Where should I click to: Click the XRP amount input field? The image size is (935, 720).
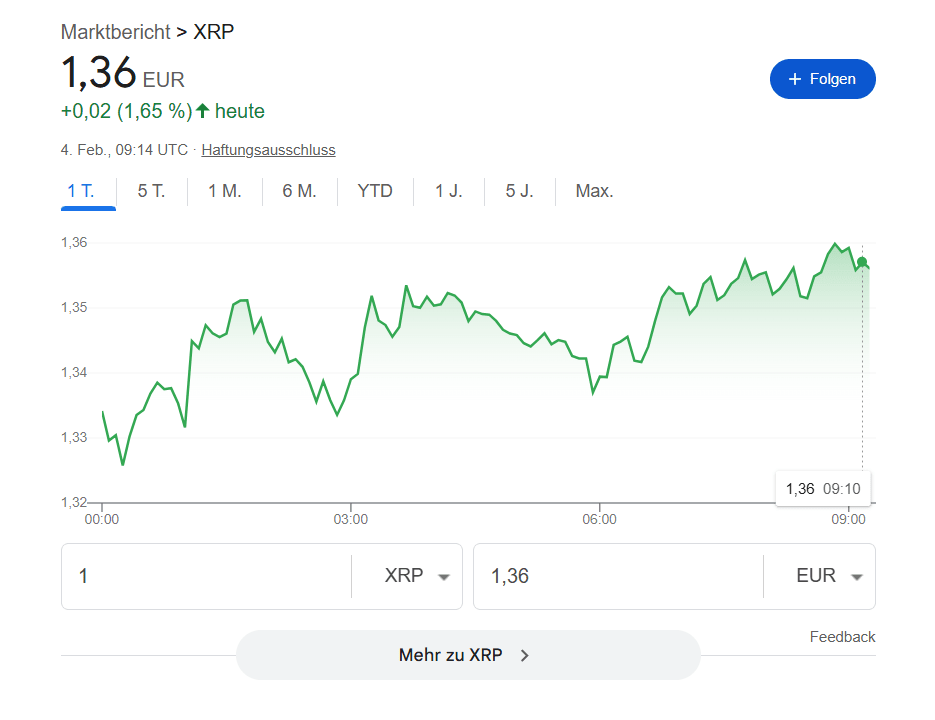(x=207, y=576)
